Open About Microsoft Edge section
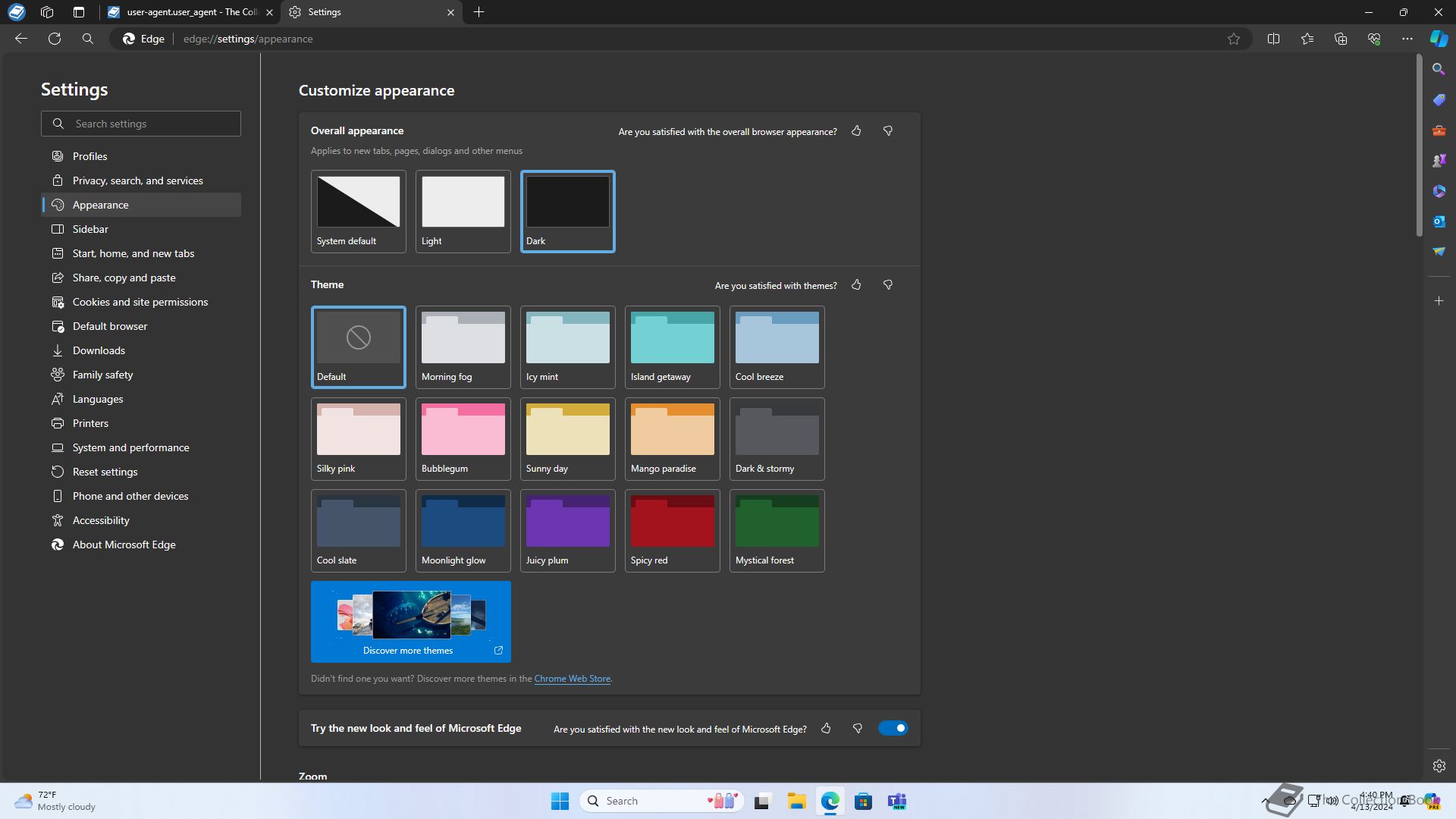The image size is (1456, 819). 141,544
